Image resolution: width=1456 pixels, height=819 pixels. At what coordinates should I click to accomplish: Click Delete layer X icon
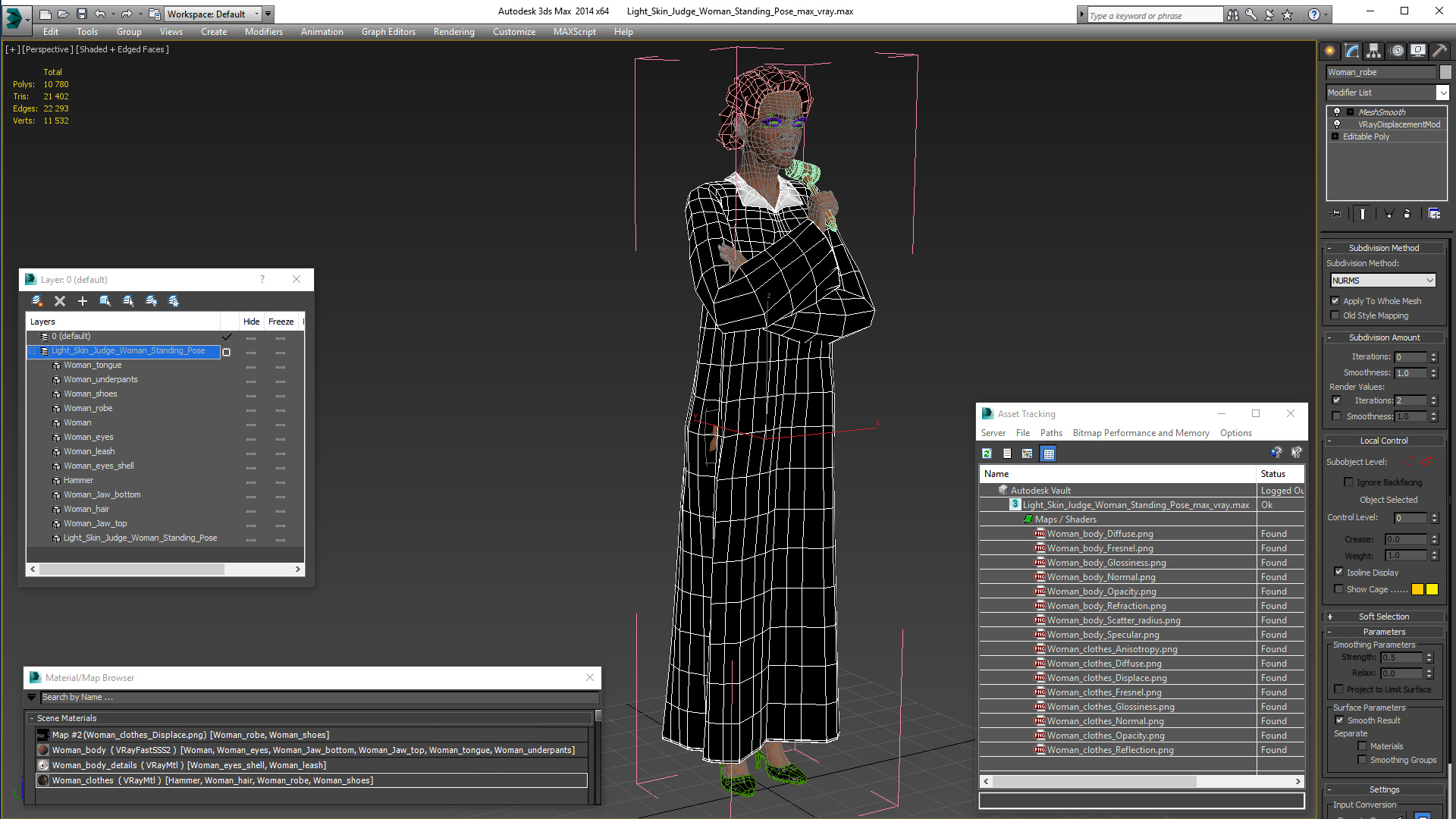tap(60, 301)
